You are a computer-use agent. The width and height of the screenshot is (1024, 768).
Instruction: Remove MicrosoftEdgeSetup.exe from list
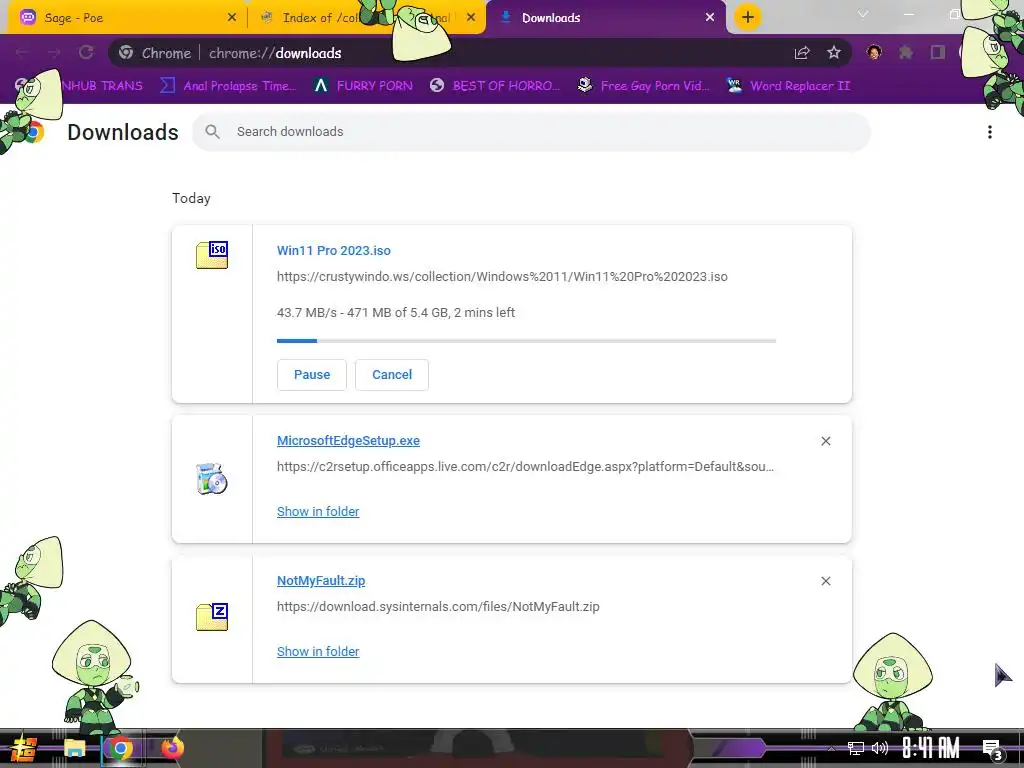click(825, 441)
